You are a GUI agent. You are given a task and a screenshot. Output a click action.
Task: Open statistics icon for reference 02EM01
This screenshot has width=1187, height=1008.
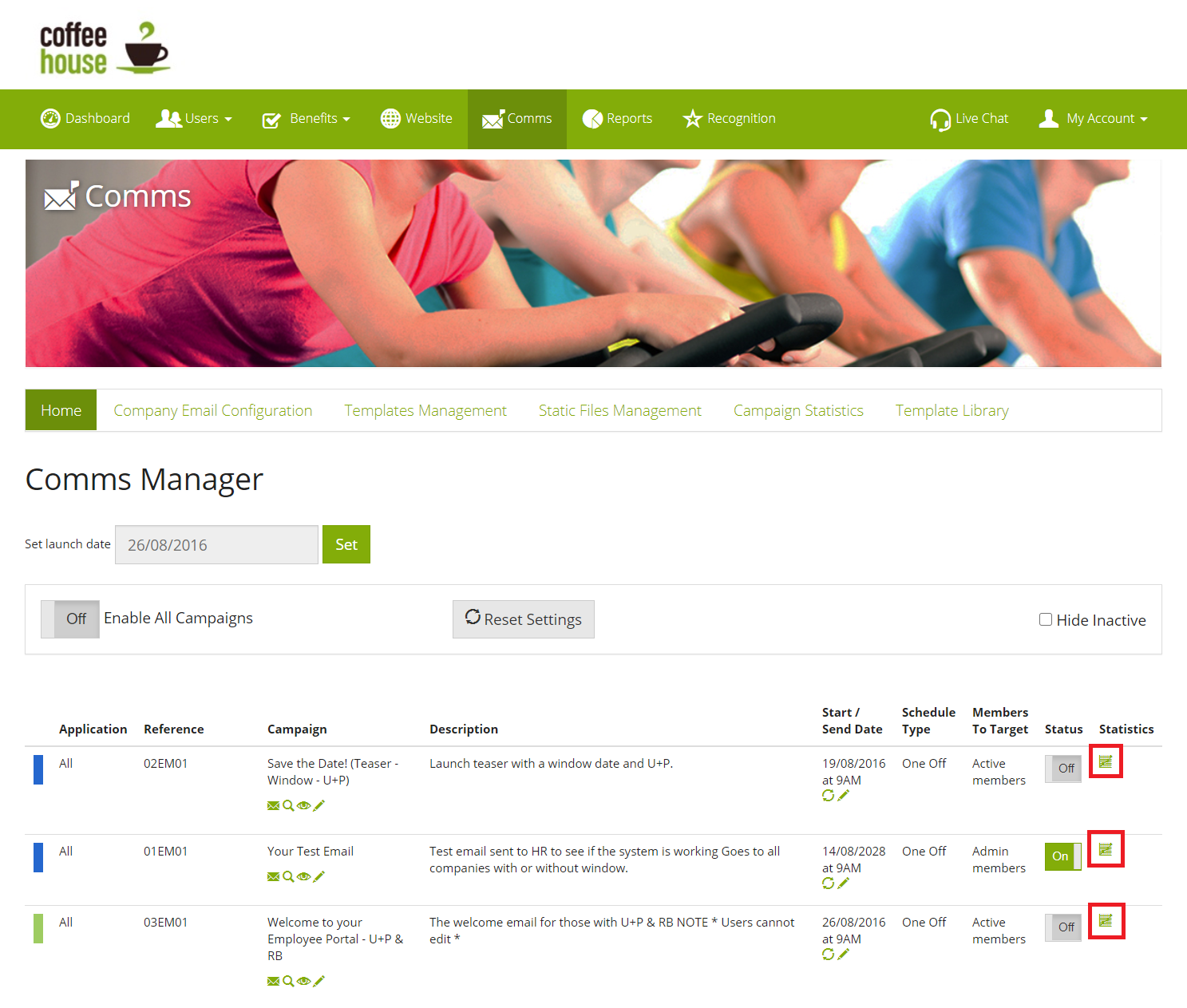click(x=1106, y=761)
